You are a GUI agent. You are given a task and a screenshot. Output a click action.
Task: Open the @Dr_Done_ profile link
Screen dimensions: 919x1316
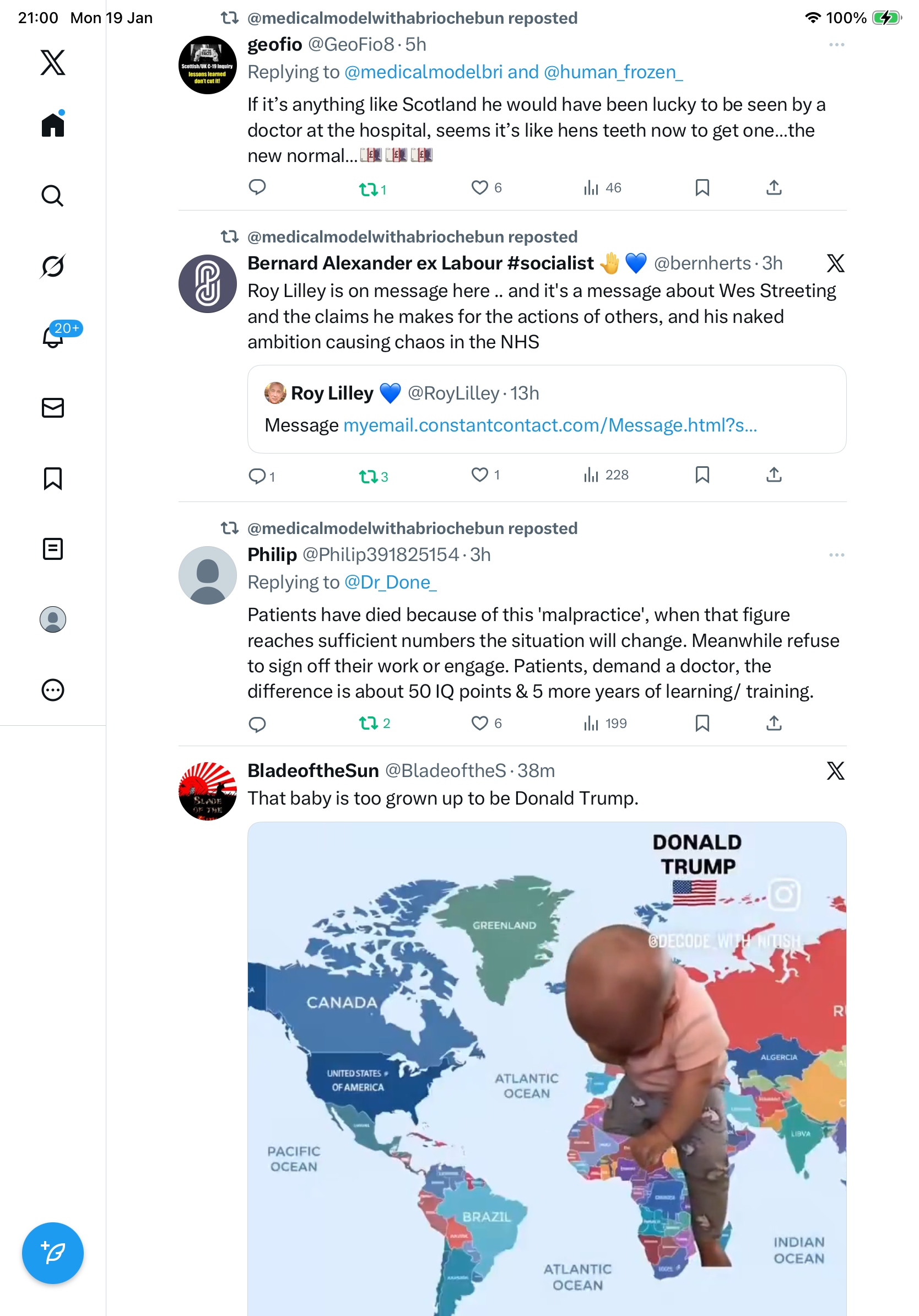[x=390, y=583]
